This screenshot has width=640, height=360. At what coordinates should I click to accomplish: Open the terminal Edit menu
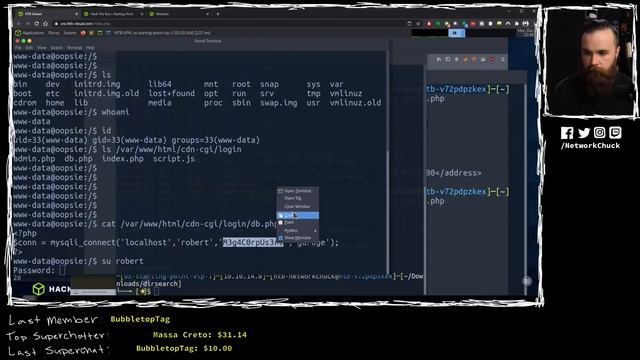[29, 47]
